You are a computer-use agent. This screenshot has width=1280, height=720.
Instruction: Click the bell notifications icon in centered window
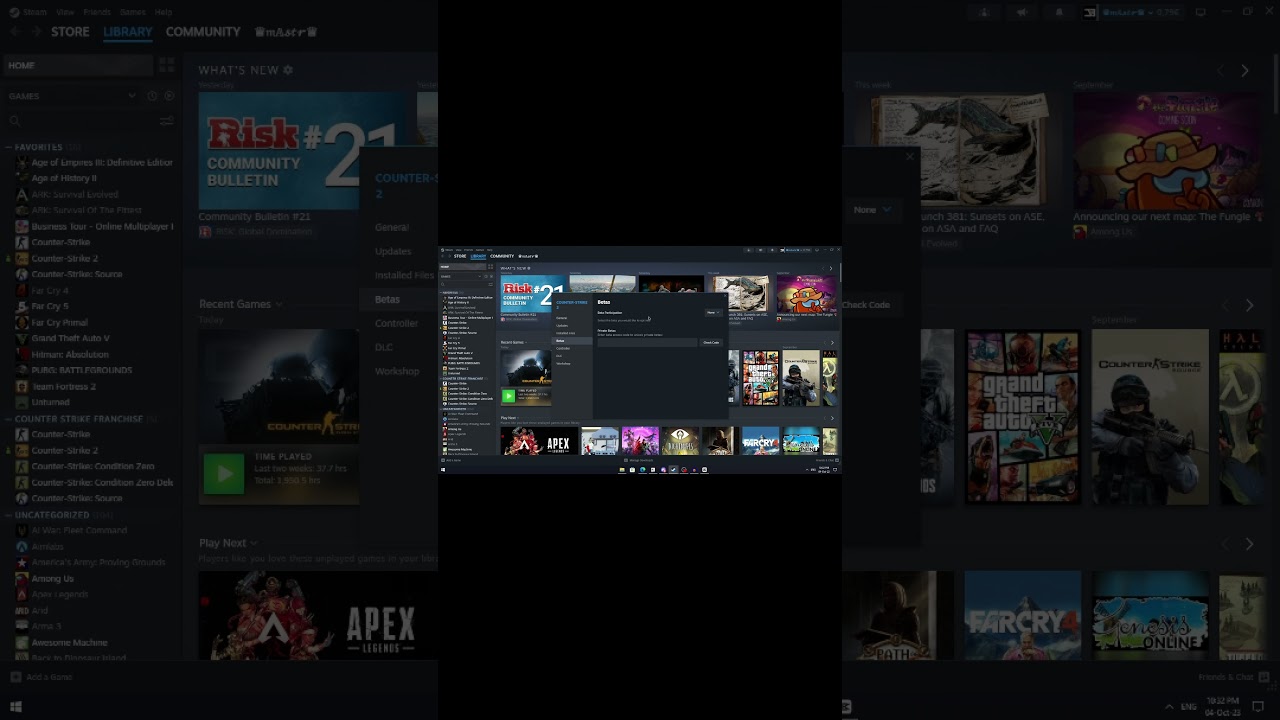771,250
